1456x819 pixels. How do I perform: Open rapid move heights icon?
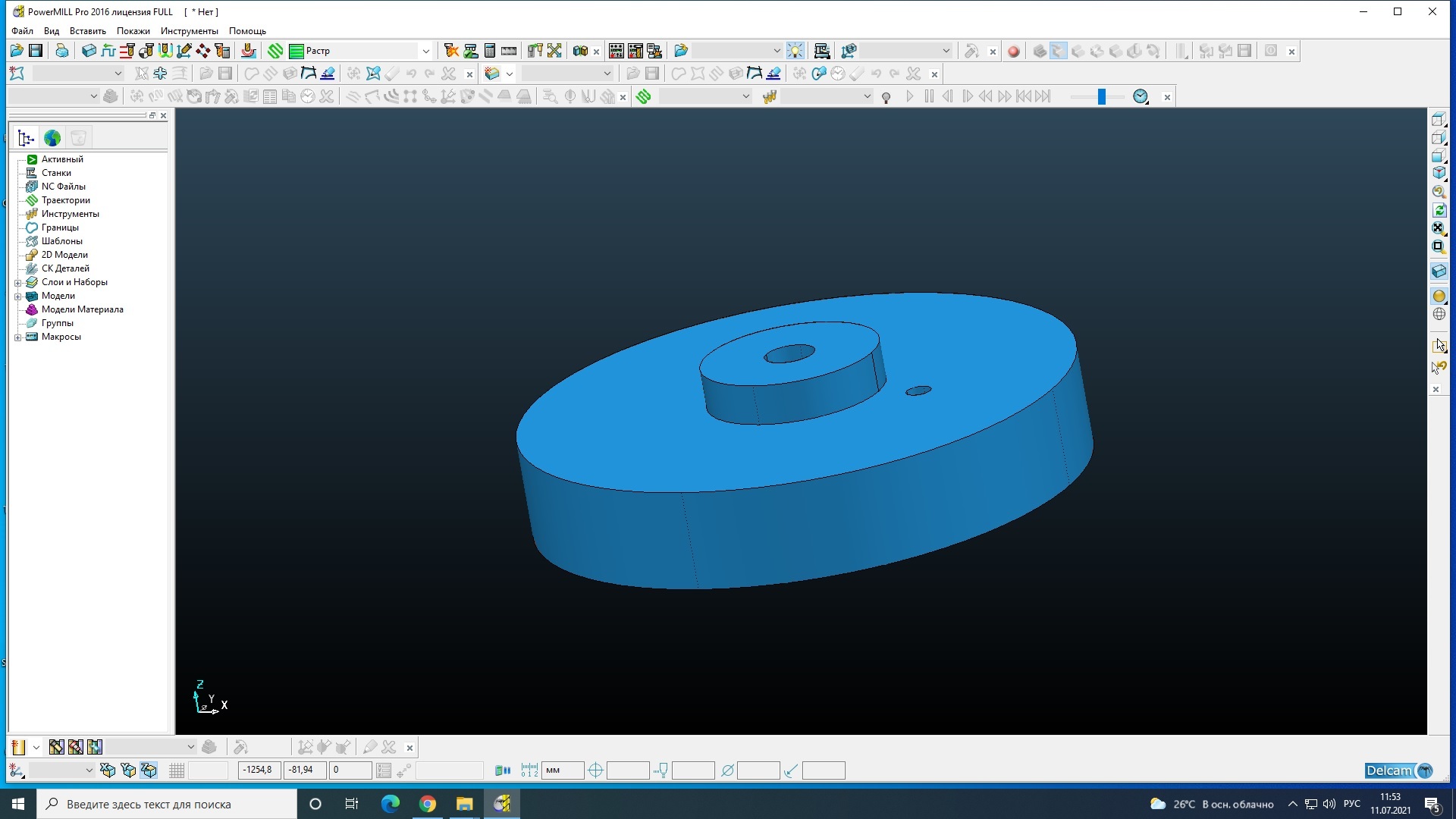[x=127, y=51]
